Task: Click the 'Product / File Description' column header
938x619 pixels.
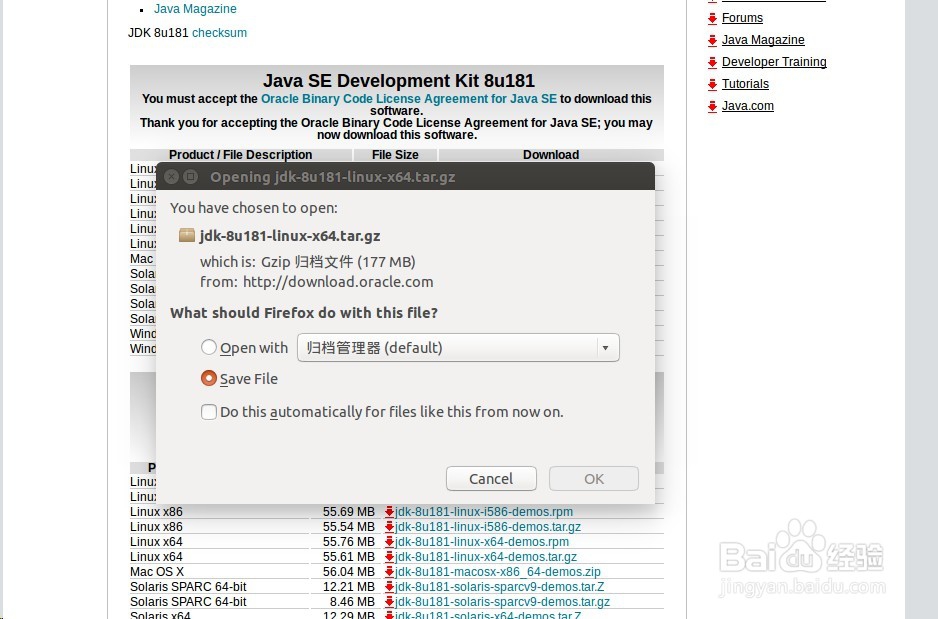Action: pyautogui.click(x=240, y=155)
